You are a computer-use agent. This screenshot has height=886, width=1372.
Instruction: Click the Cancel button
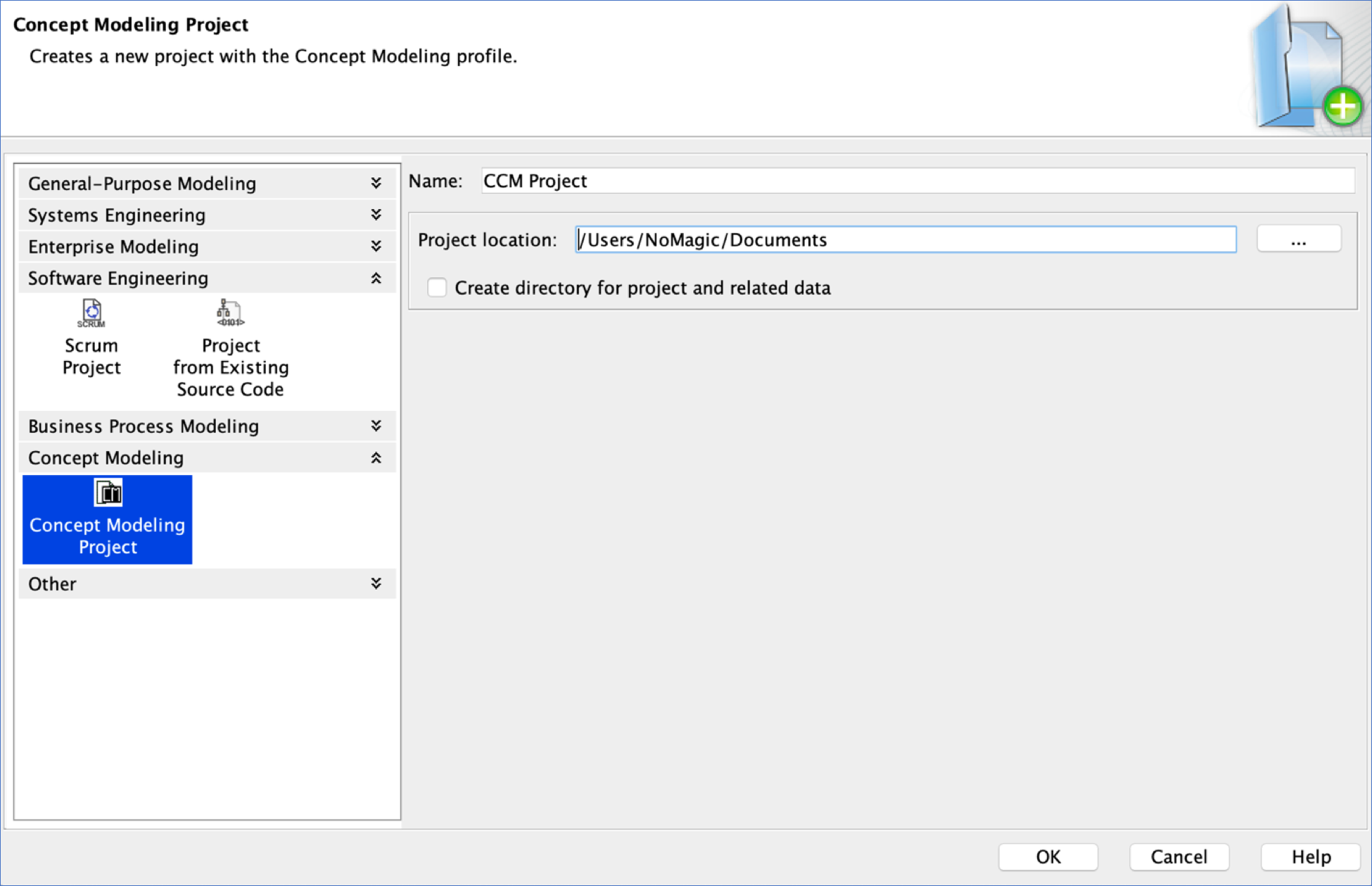tap(1179, 856)
